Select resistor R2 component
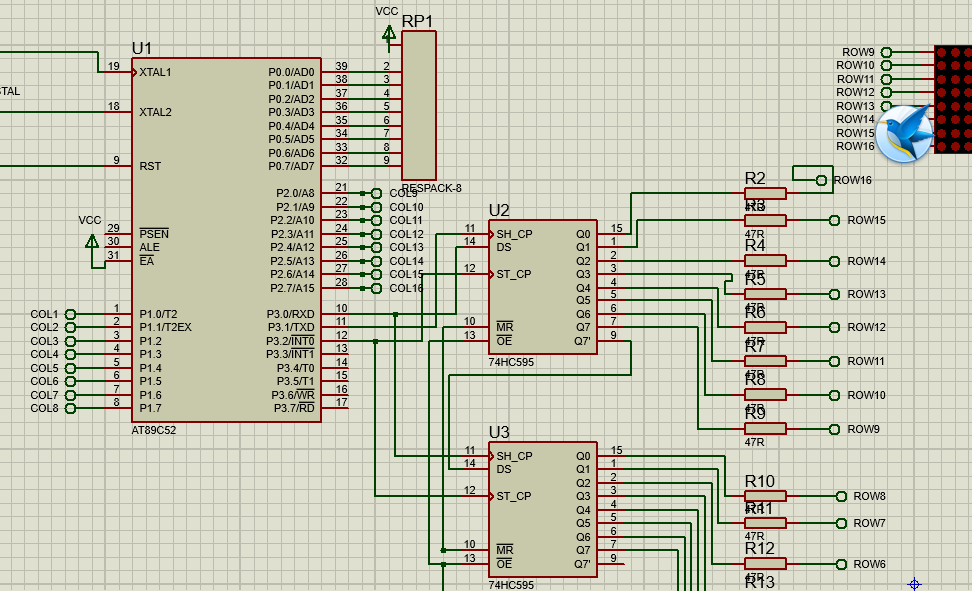 pos(765,193)
